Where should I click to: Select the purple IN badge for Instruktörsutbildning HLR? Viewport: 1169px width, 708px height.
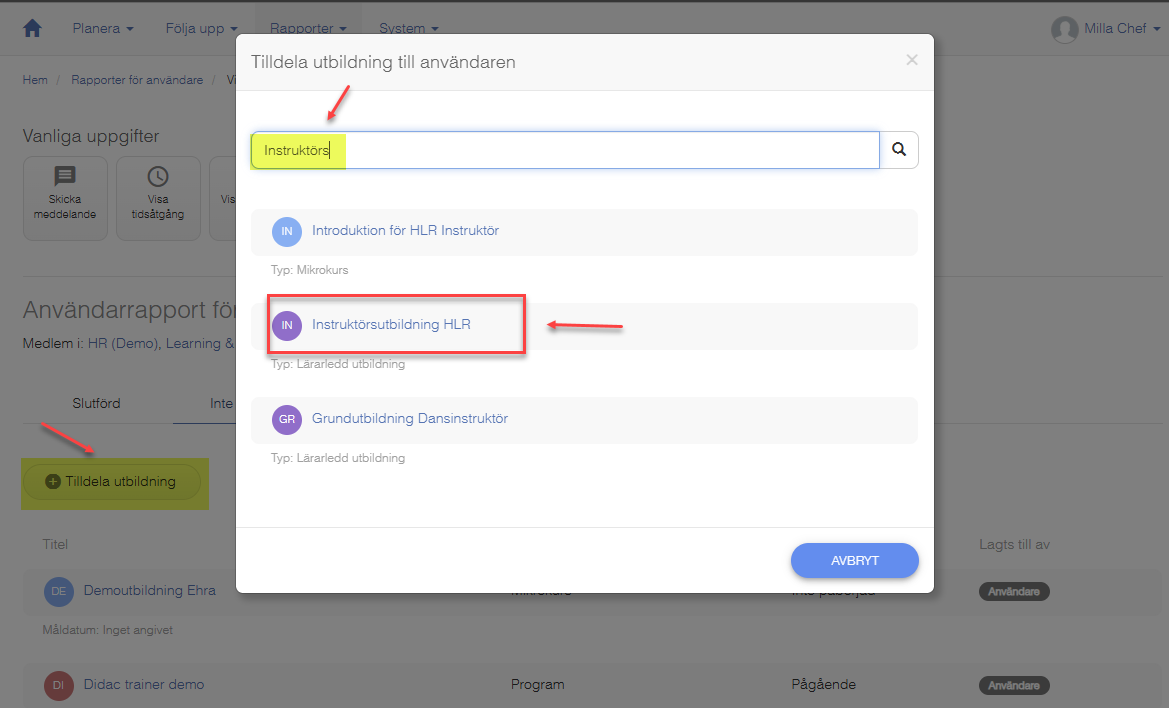click(287, 326)
